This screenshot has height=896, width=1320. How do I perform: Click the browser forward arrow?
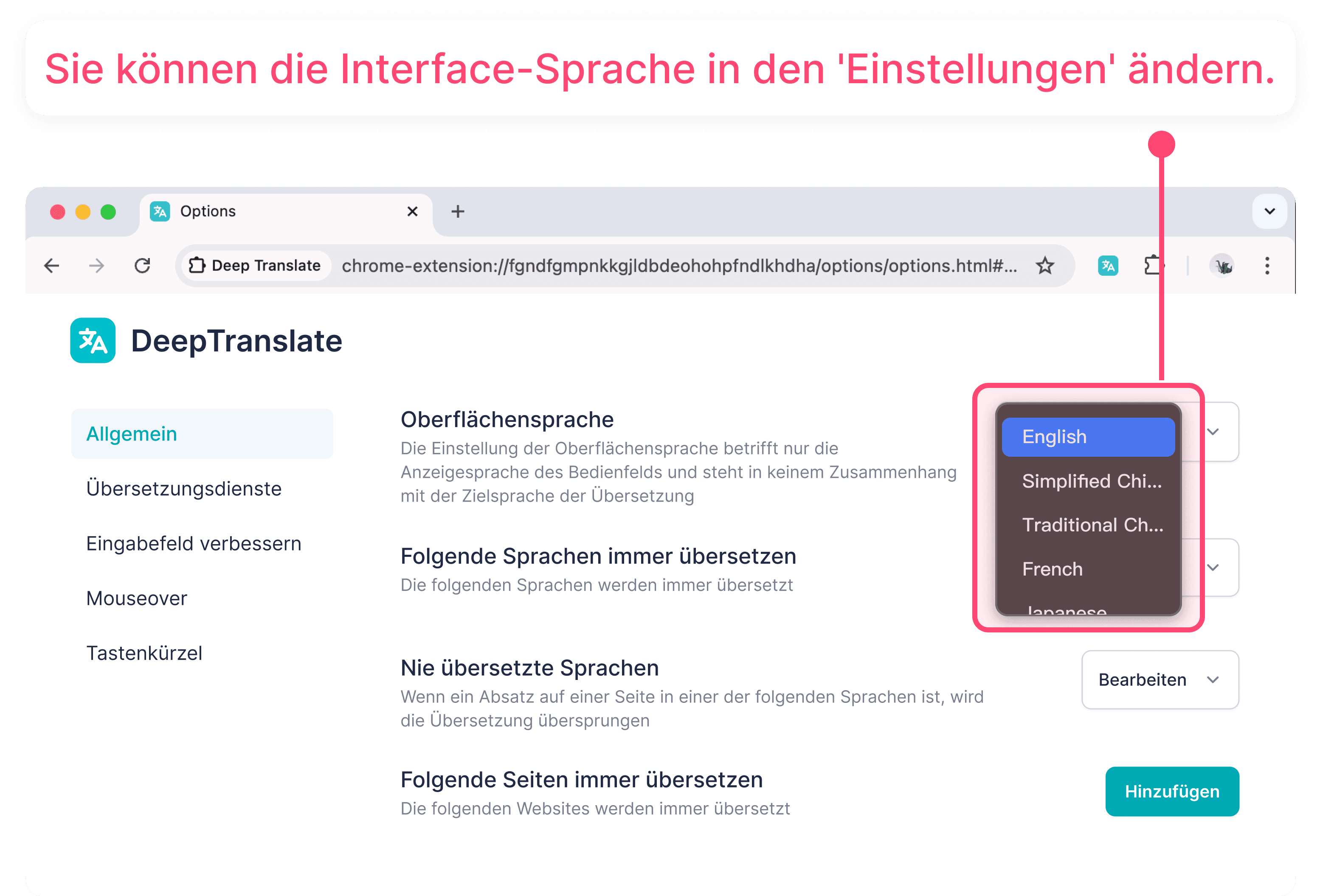(97, 266)
